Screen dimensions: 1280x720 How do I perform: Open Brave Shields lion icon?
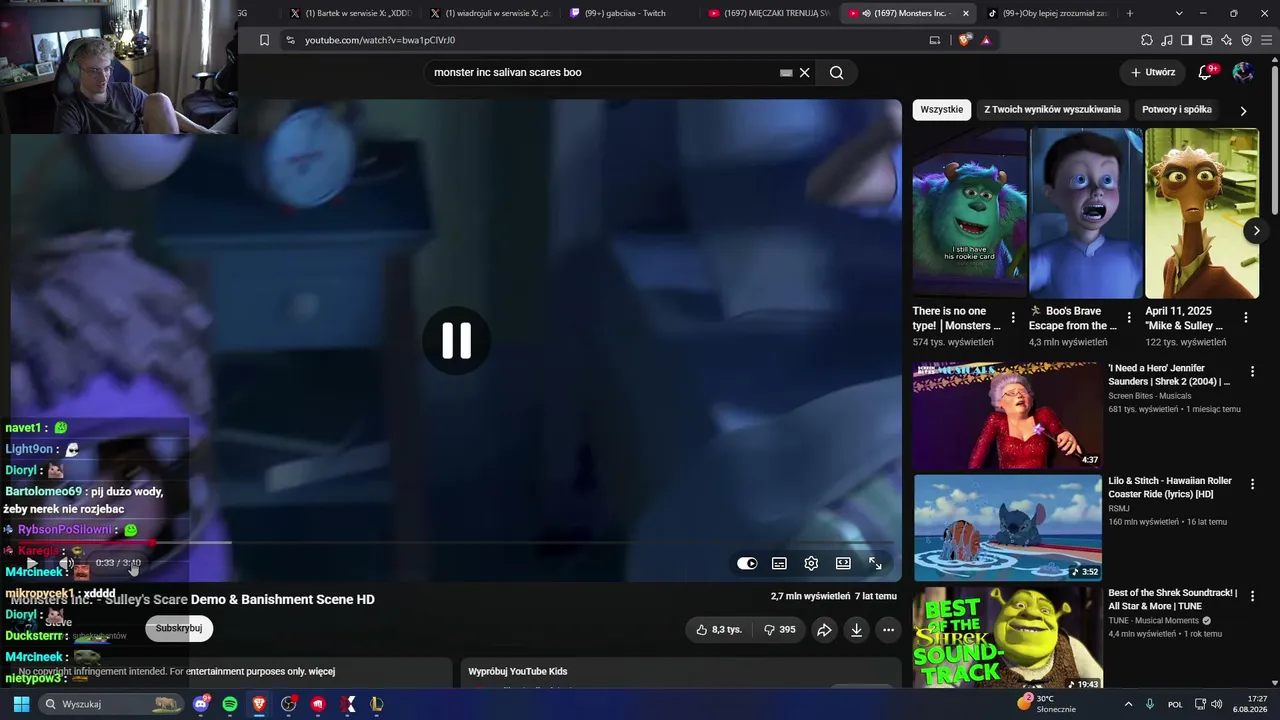[964, 40]
